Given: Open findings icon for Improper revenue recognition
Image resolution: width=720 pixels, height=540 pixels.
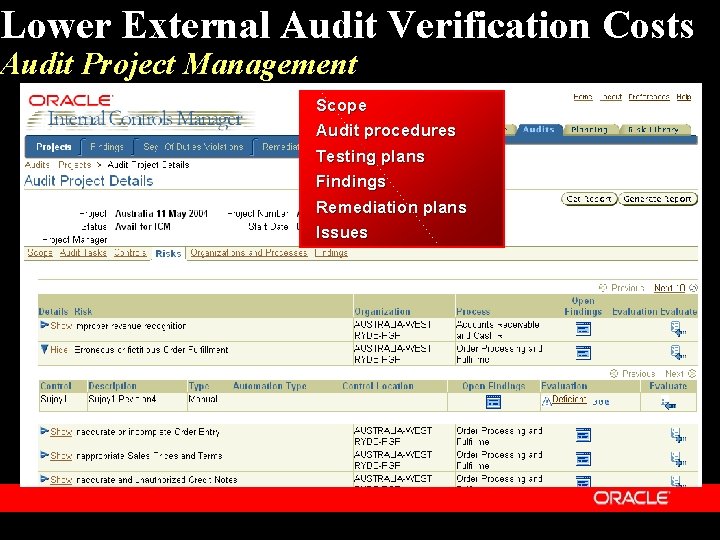Looking at the screenshot, I should click(583, 329).
